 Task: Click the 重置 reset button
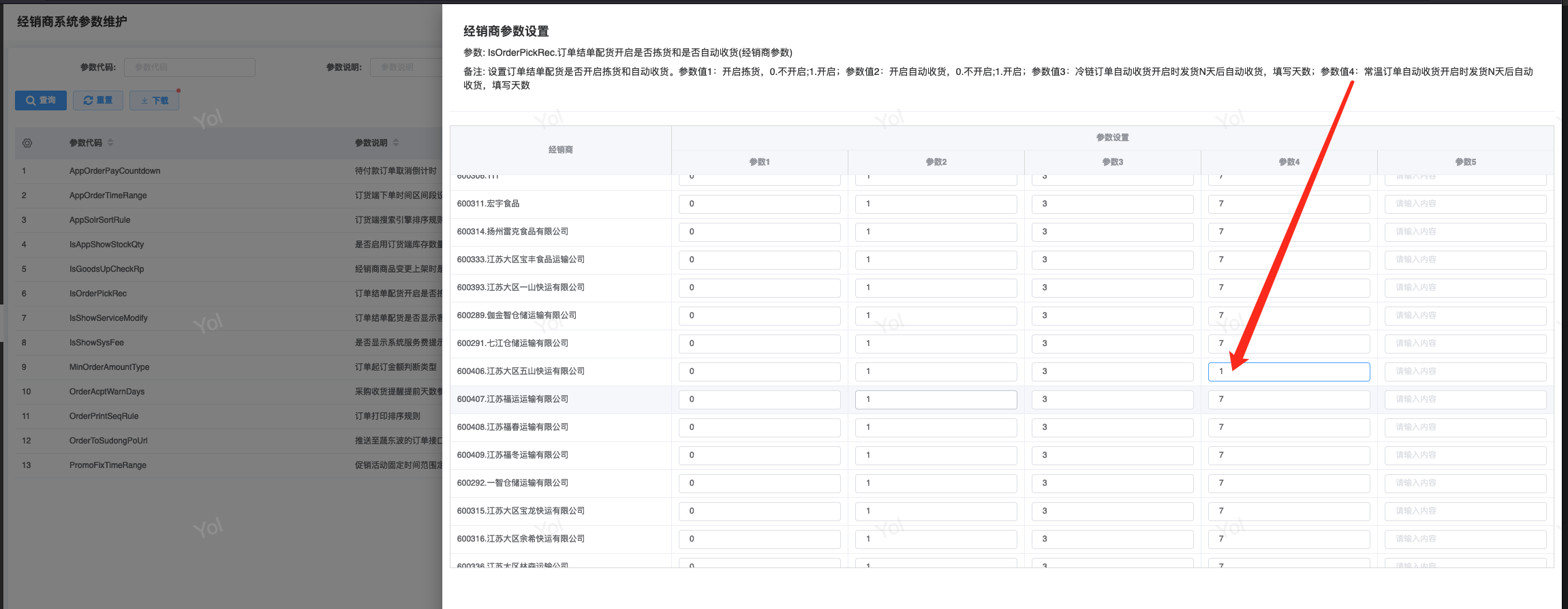click(98, 100)
